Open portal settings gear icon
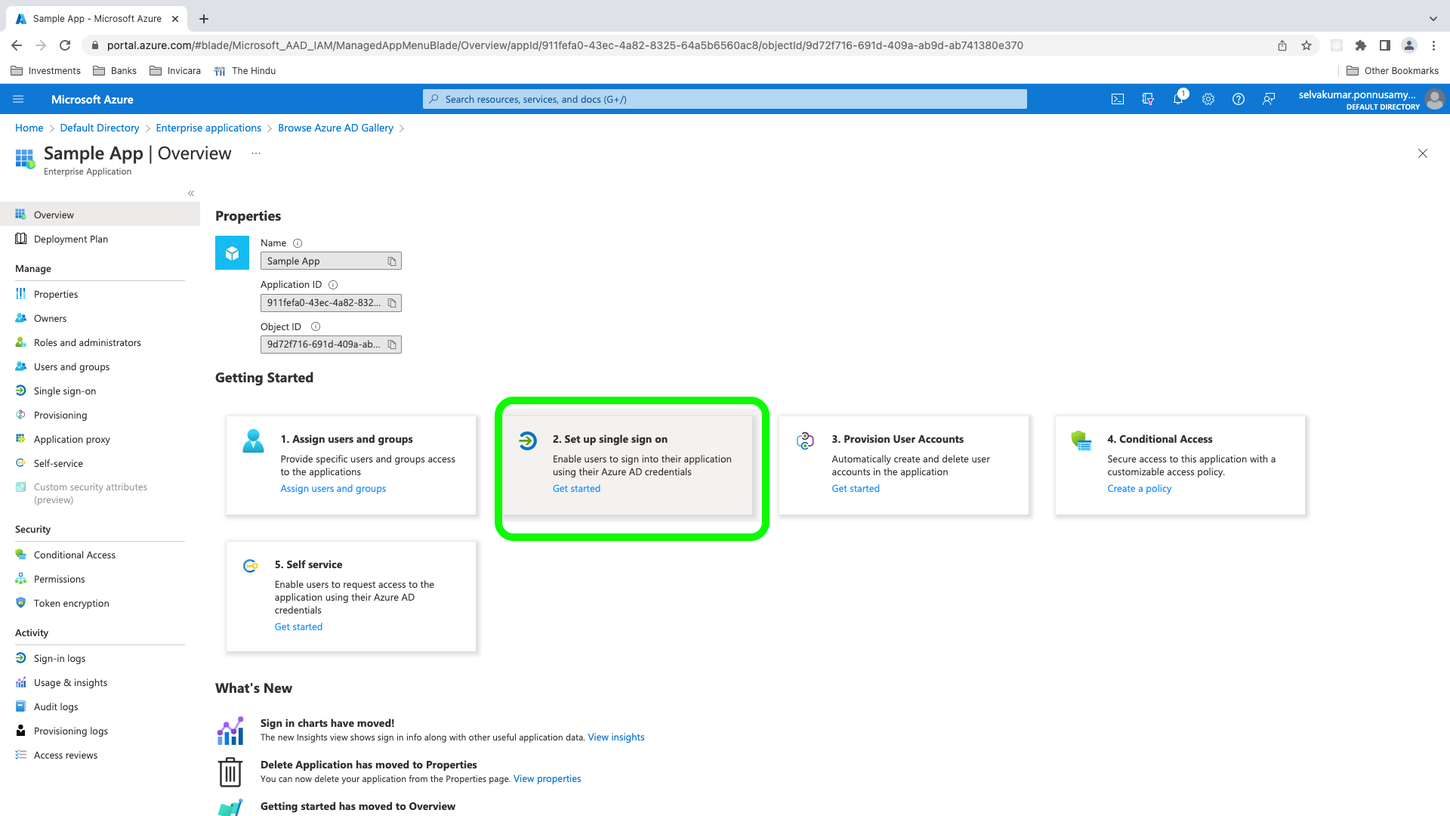Image resolution: width=1450 pixels, height=816 pixels. (x=1208, y=99)
